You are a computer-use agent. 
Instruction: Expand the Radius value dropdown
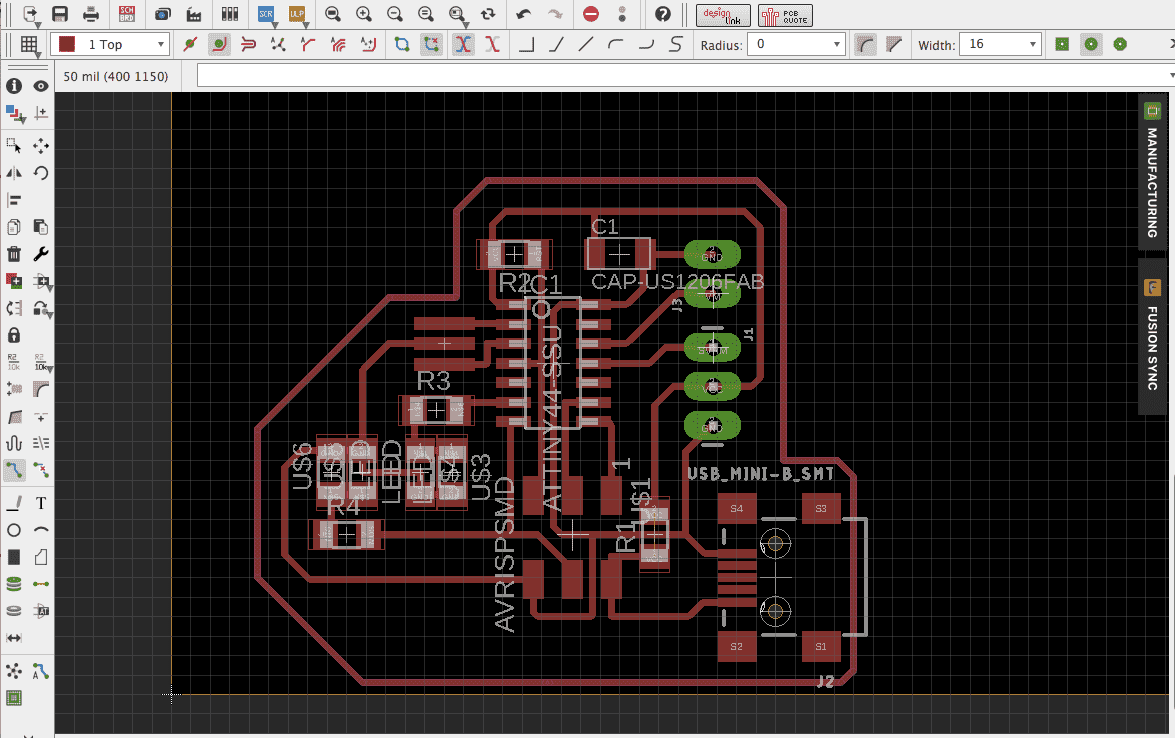(838, 45)
